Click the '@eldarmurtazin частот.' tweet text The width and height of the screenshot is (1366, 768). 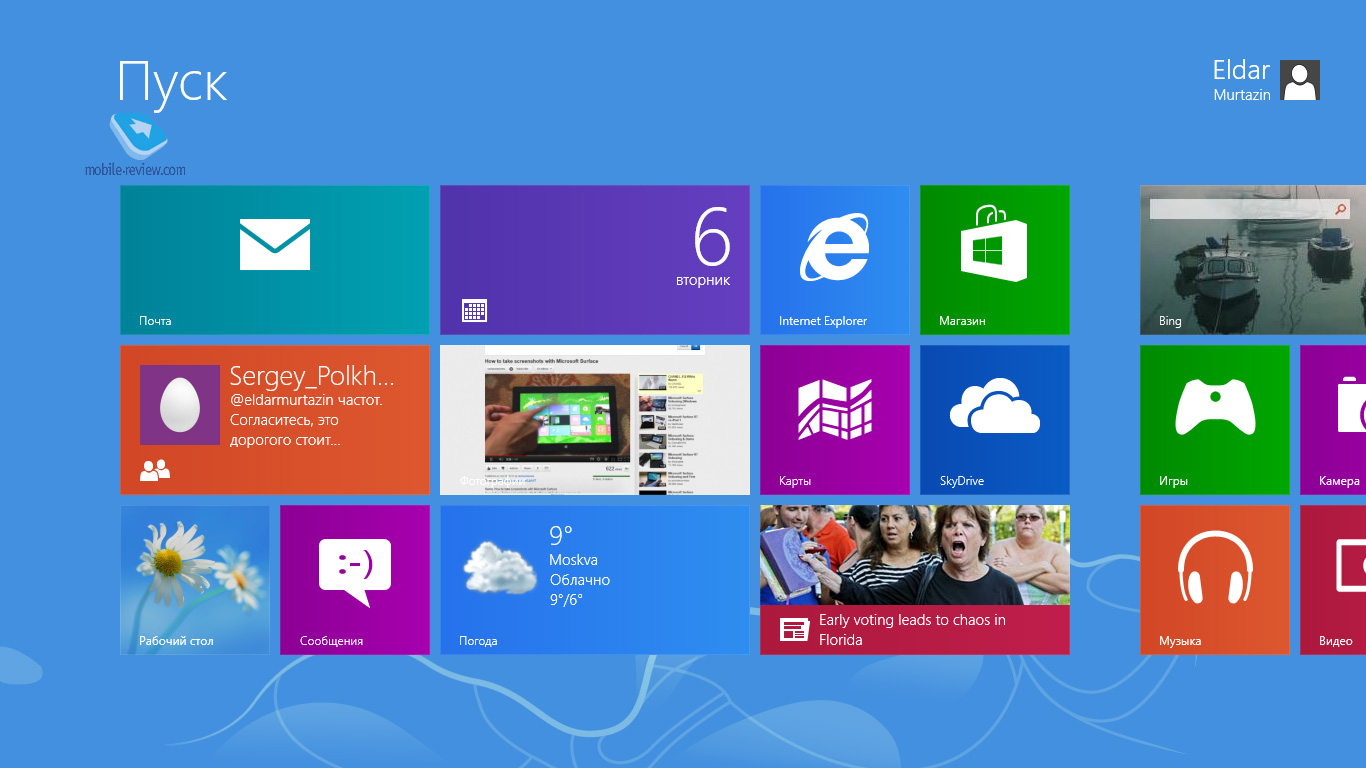(307, 400)
